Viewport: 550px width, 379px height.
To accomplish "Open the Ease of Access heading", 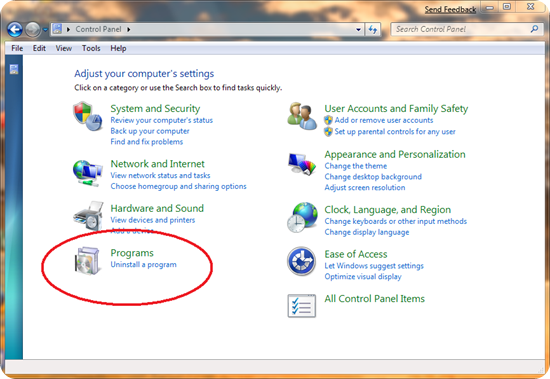I will (x=356, y=254).
